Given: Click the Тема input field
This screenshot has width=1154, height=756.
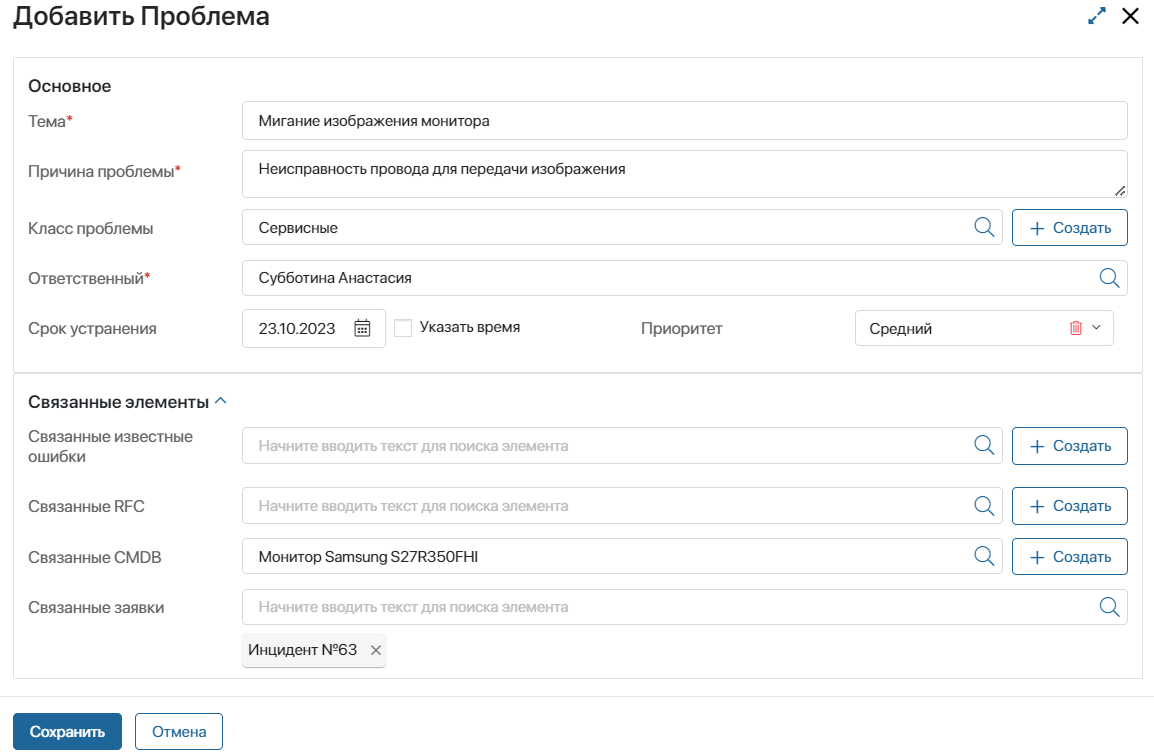Looking at the screenshot, I should (684, 121).
